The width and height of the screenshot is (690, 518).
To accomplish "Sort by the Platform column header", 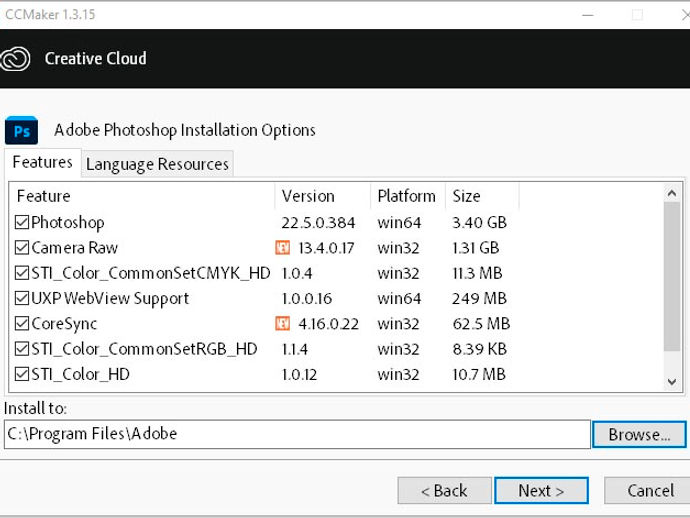I will tap(407, 196).
